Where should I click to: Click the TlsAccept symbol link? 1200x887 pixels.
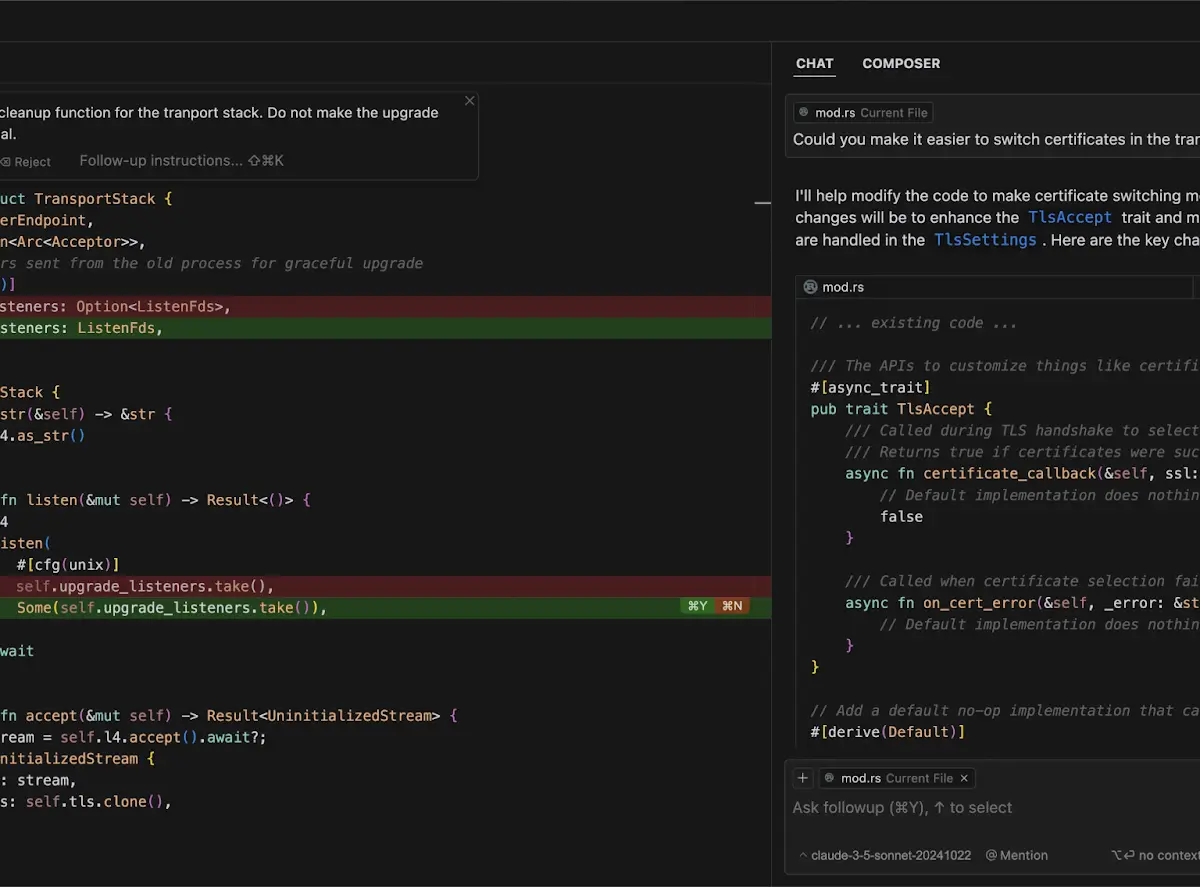[1069, 217]
